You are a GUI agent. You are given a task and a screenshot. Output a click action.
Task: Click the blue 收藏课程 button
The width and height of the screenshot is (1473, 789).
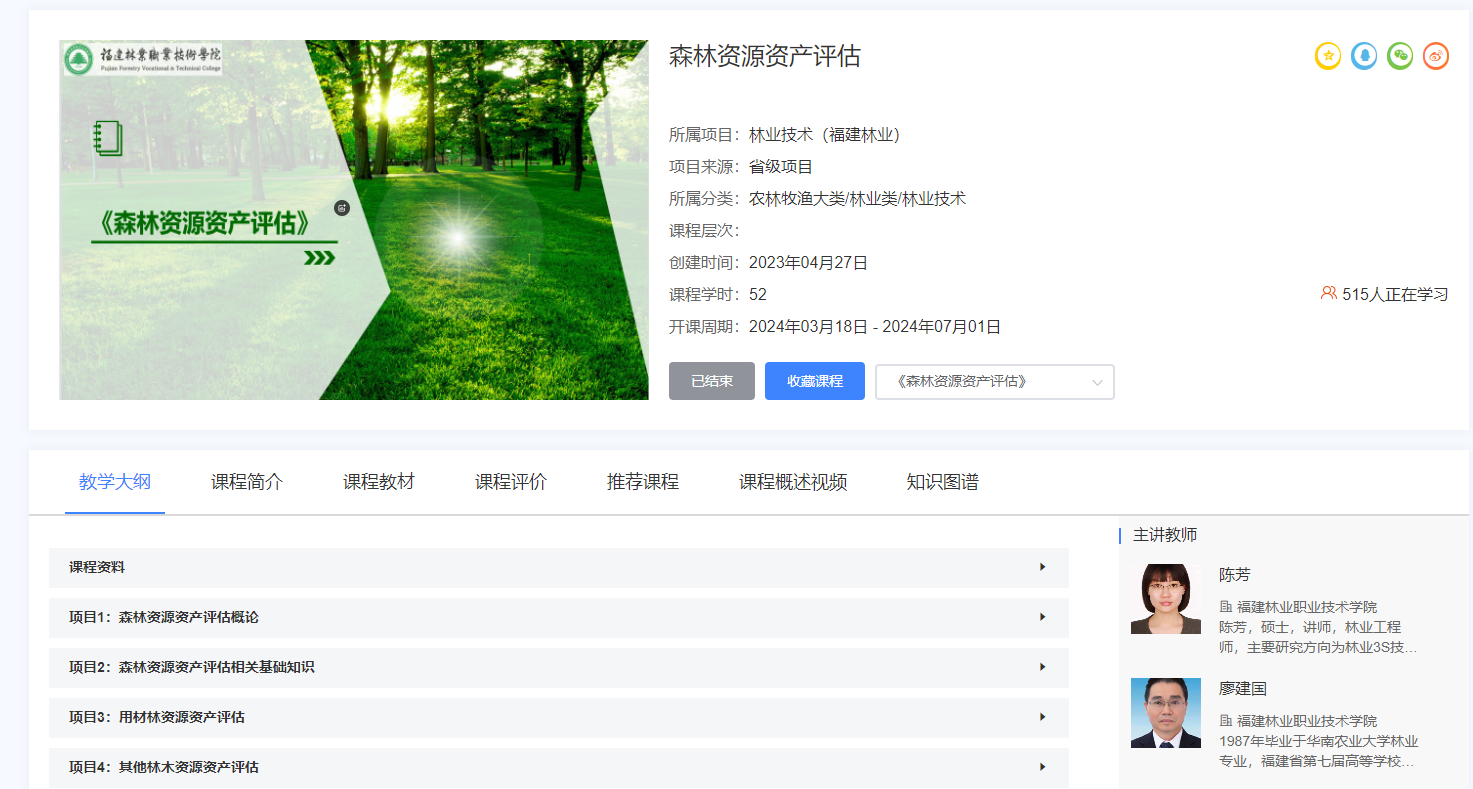[x=815, y=381]
